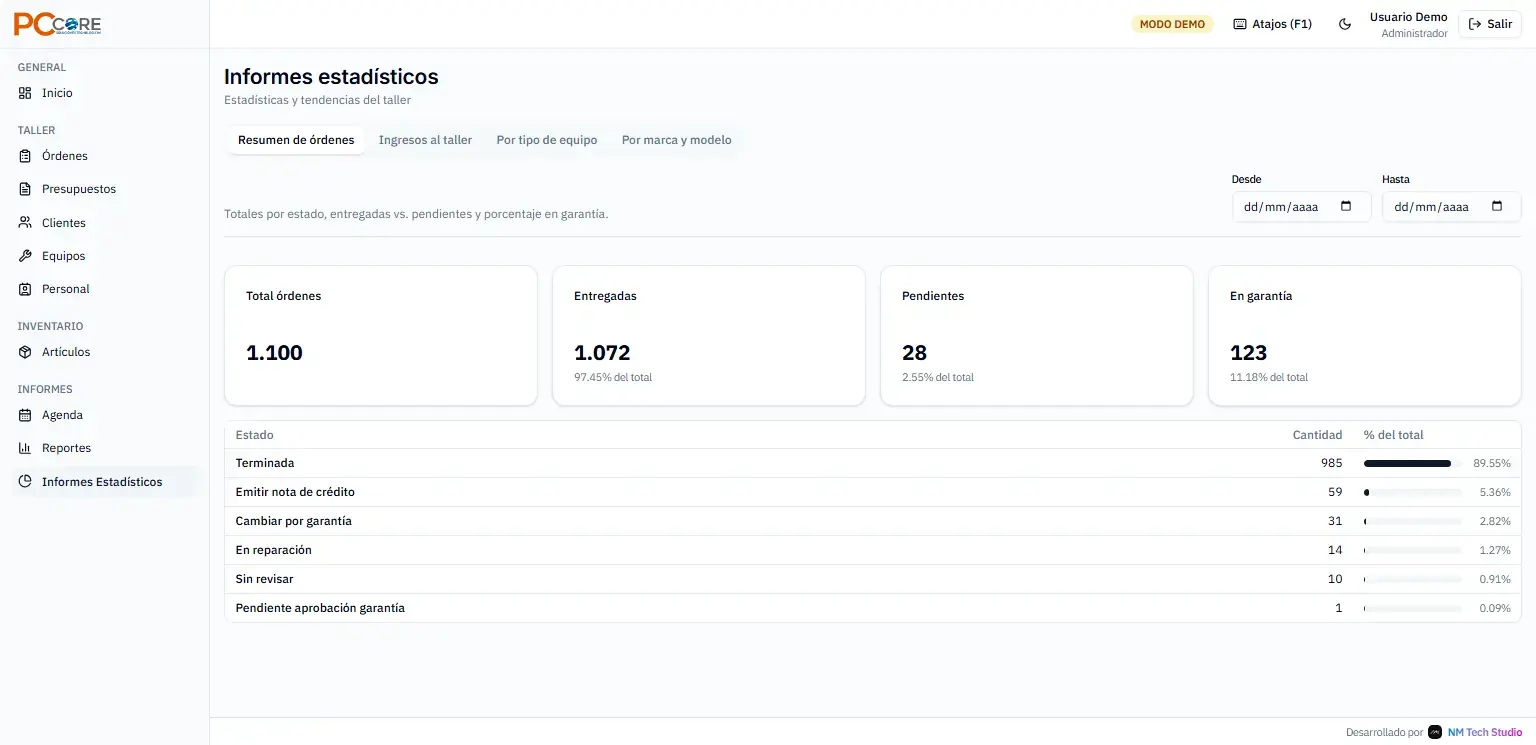The height and width of the screenshot is (745, 1536).
Task: Log out using the Salir button
Action: click(1490, 24)
